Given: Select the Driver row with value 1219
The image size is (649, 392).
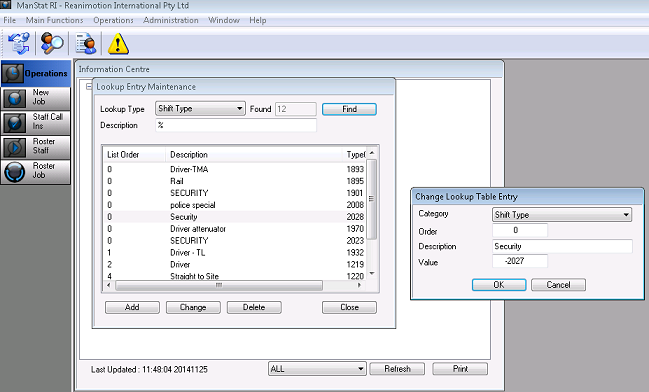Looking at the screenshot, I should click(235, 265).
